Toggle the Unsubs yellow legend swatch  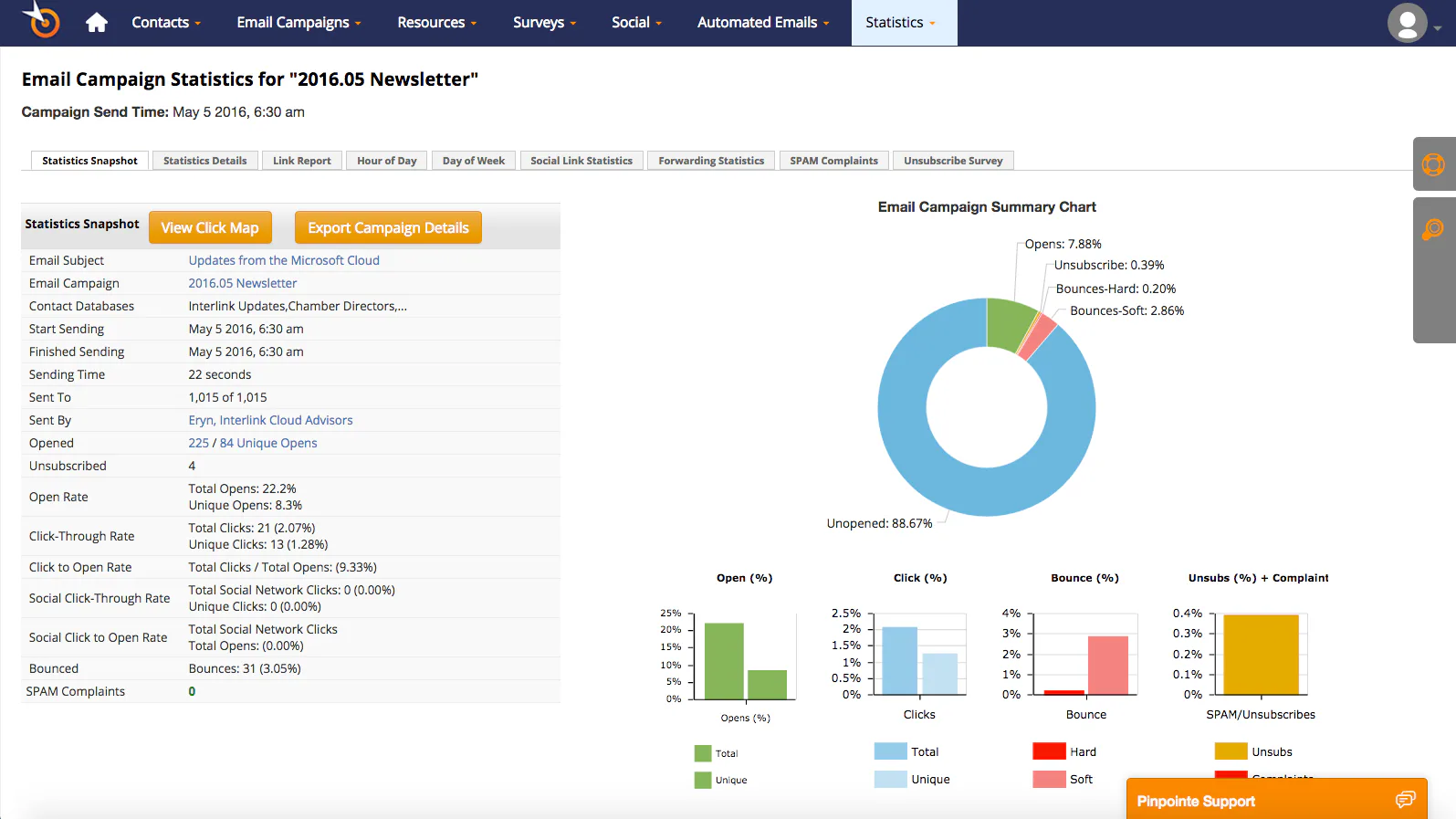tap(1231, 751)
